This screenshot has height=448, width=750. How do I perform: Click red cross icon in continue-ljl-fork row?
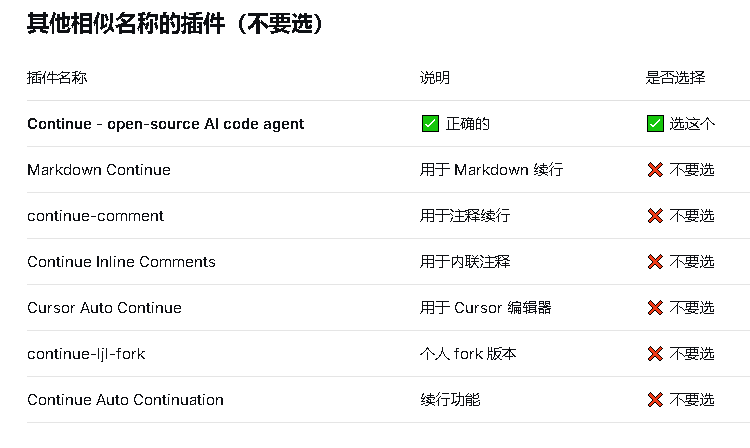pyautogui.click(x=655, y=353)
